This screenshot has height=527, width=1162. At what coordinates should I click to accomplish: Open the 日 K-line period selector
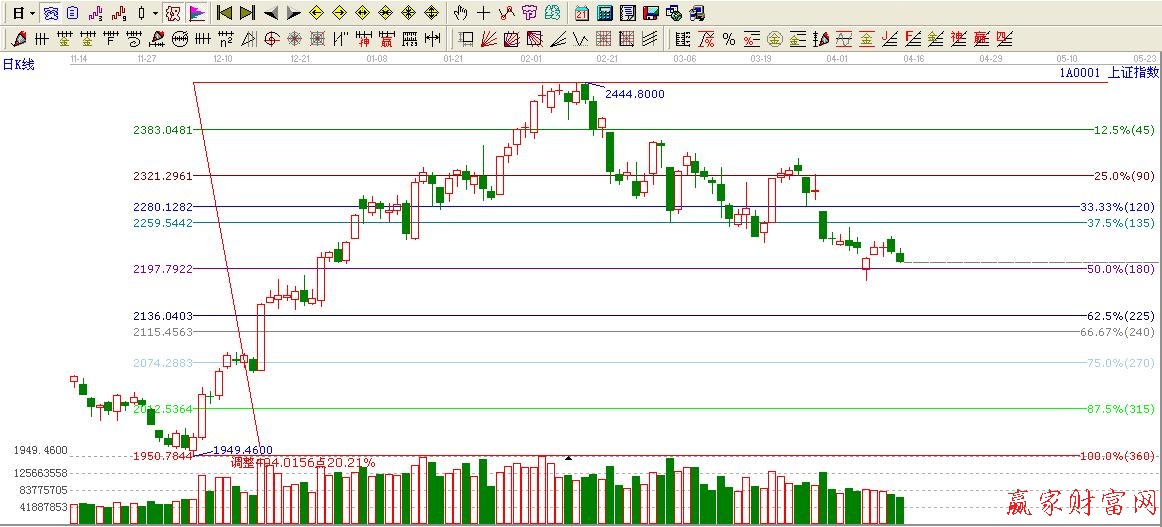(x=18, y=13)
